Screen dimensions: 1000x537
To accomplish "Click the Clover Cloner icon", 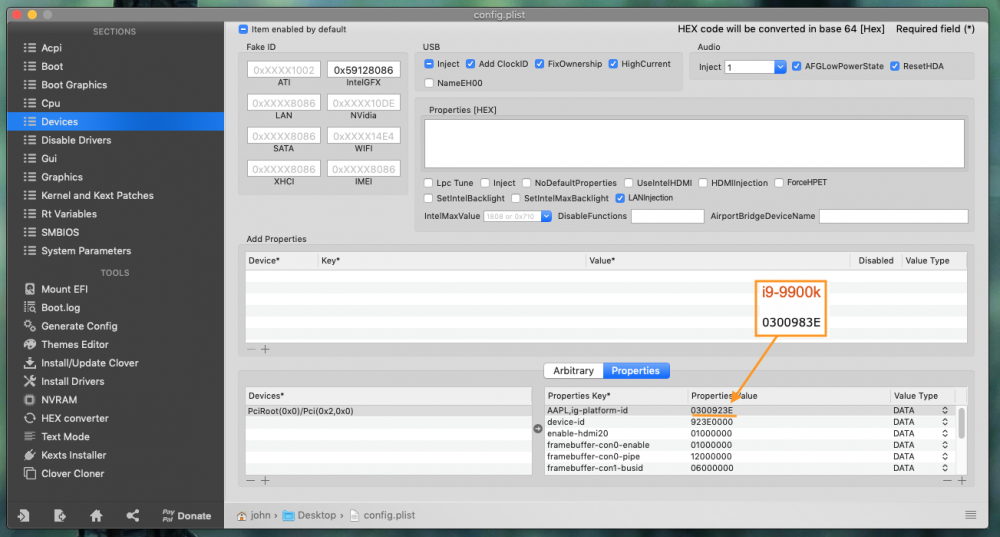I will point(29,474).
